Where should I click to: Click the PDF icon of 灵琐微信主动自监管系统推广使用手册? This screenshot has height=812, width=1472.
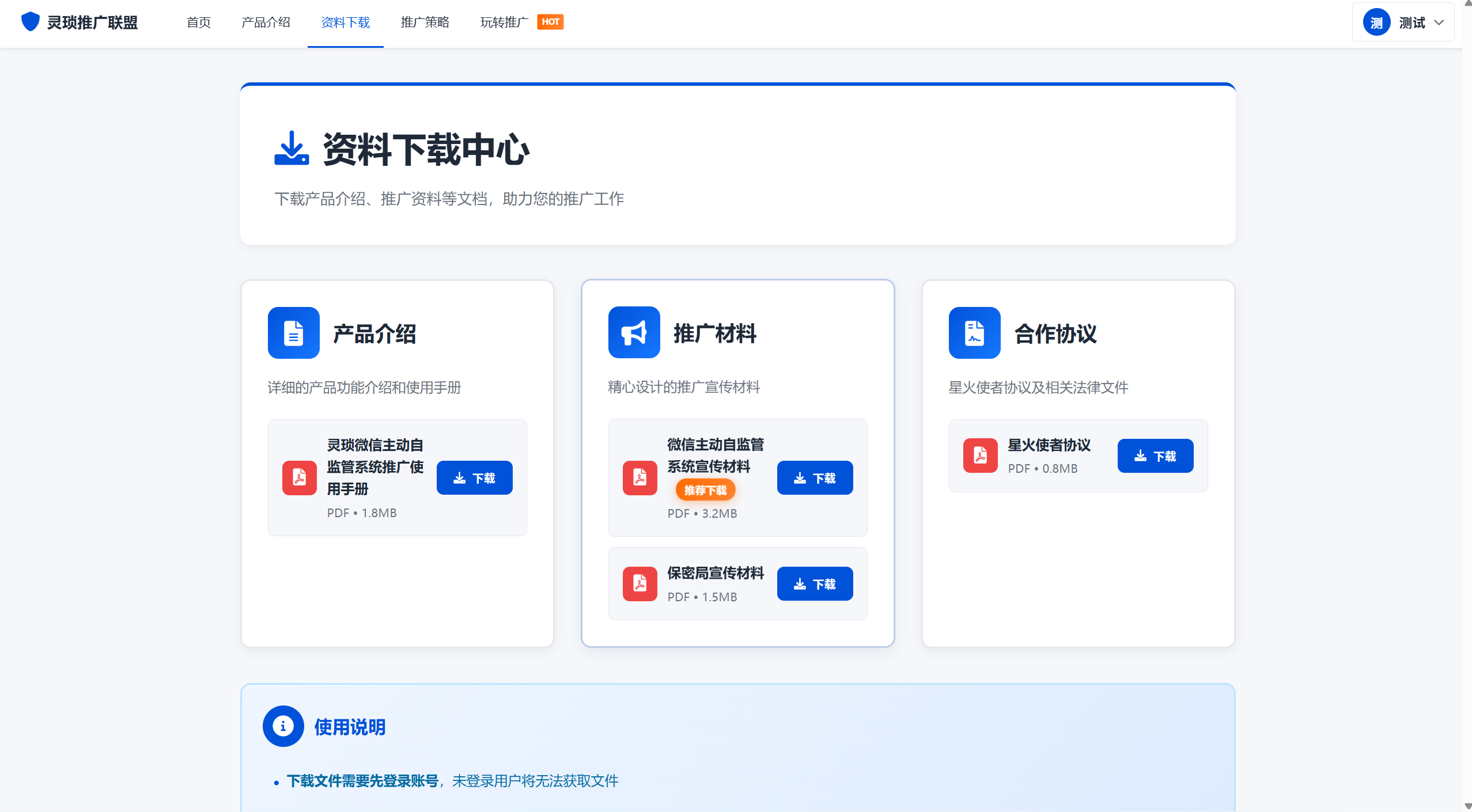299,477
